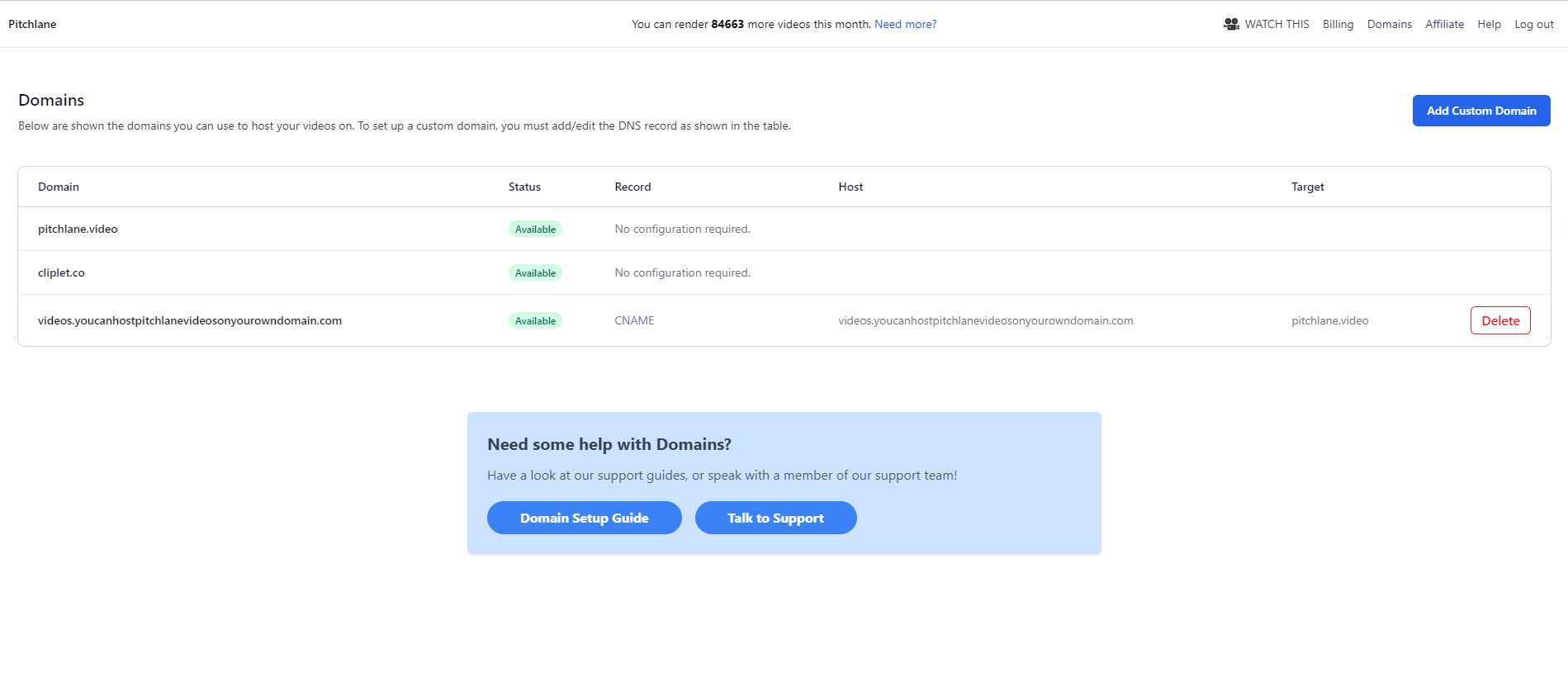
Task: Select the pitchlane.video domain name
Action: (78, 229)
